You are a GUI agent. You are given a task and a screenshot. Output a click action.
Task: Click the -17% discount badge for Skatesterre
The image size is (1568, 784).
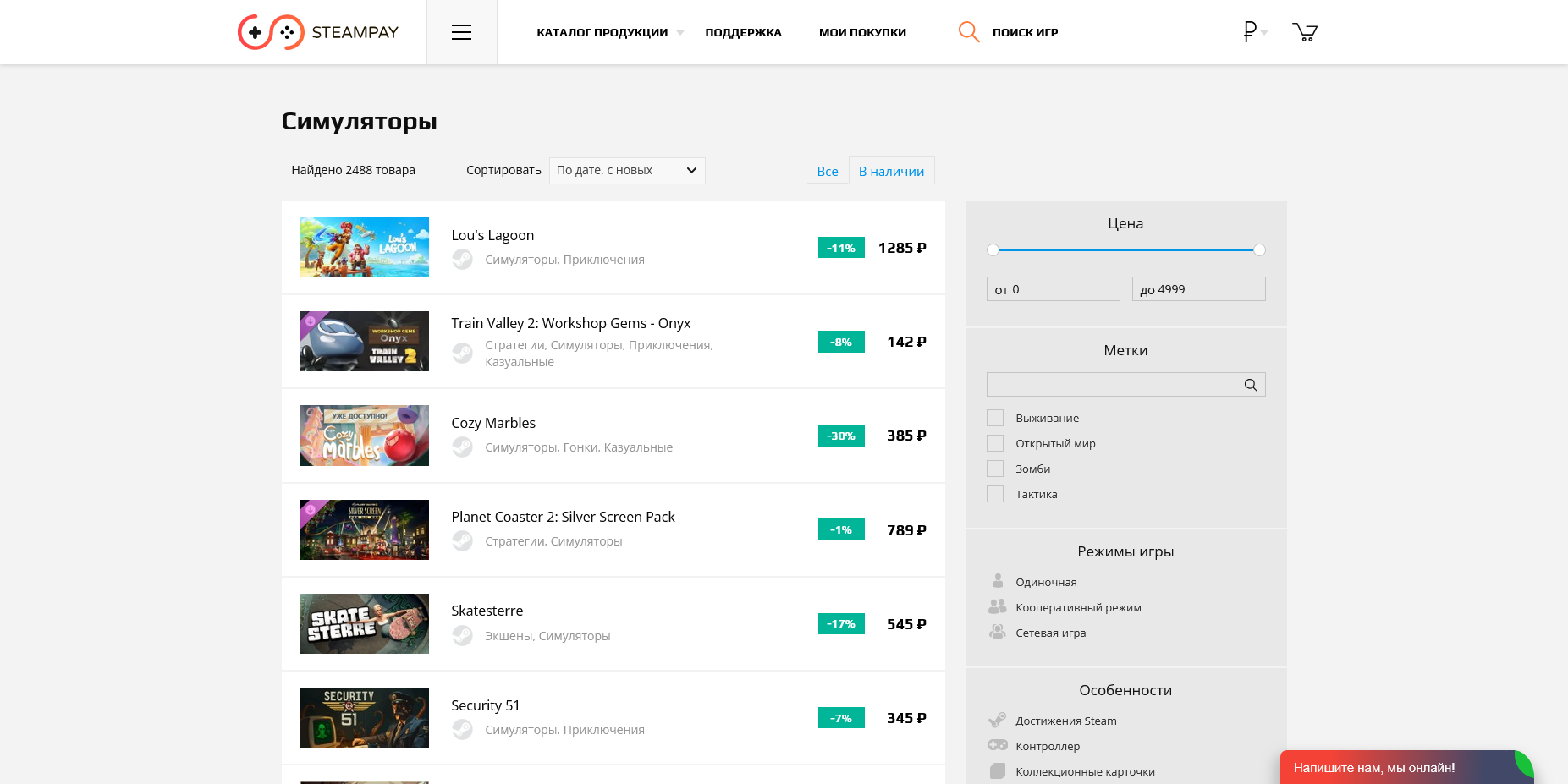coord(841,623)
